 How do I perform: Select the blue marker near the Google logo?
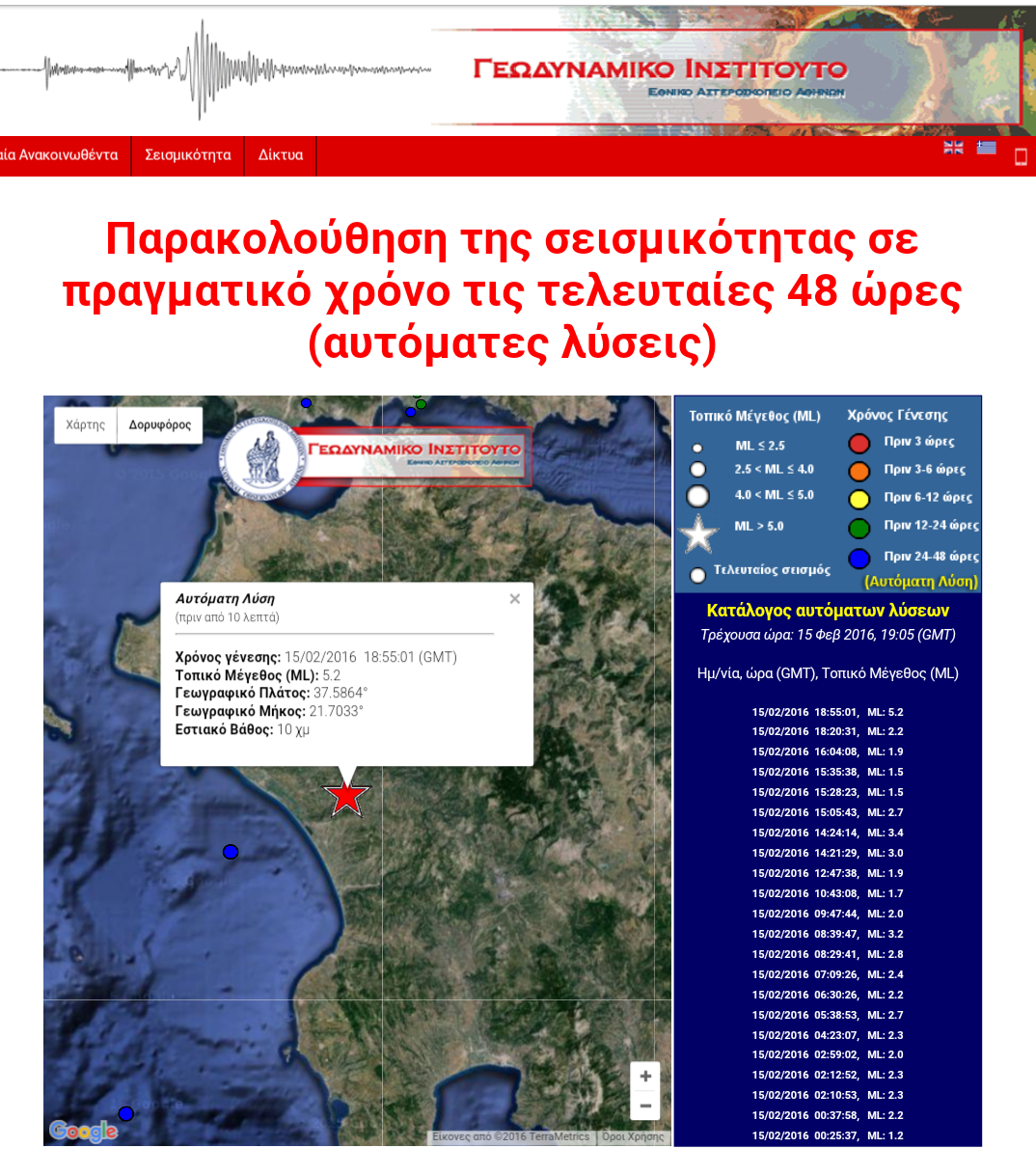pos(125,1113)
